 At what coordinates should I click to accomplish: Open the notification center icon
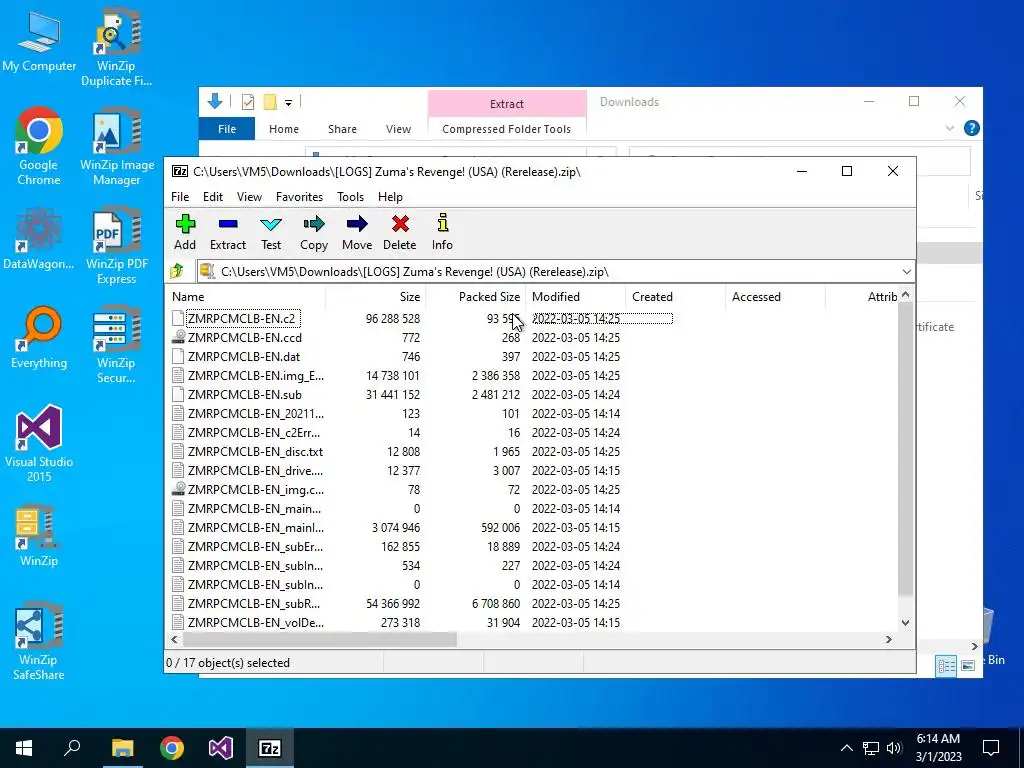coord(991,748)
